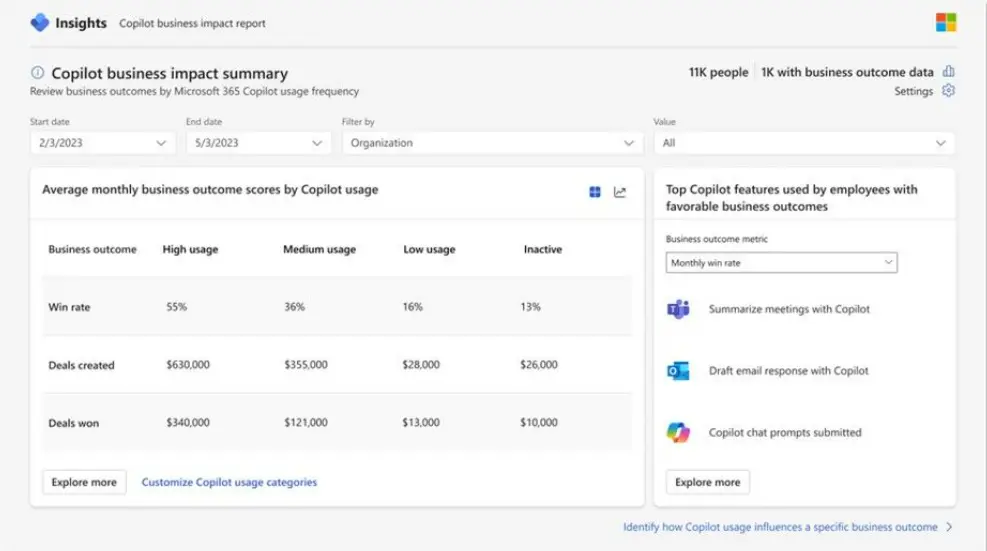Click the $26,000 deals created cell

tap(539, 365)
